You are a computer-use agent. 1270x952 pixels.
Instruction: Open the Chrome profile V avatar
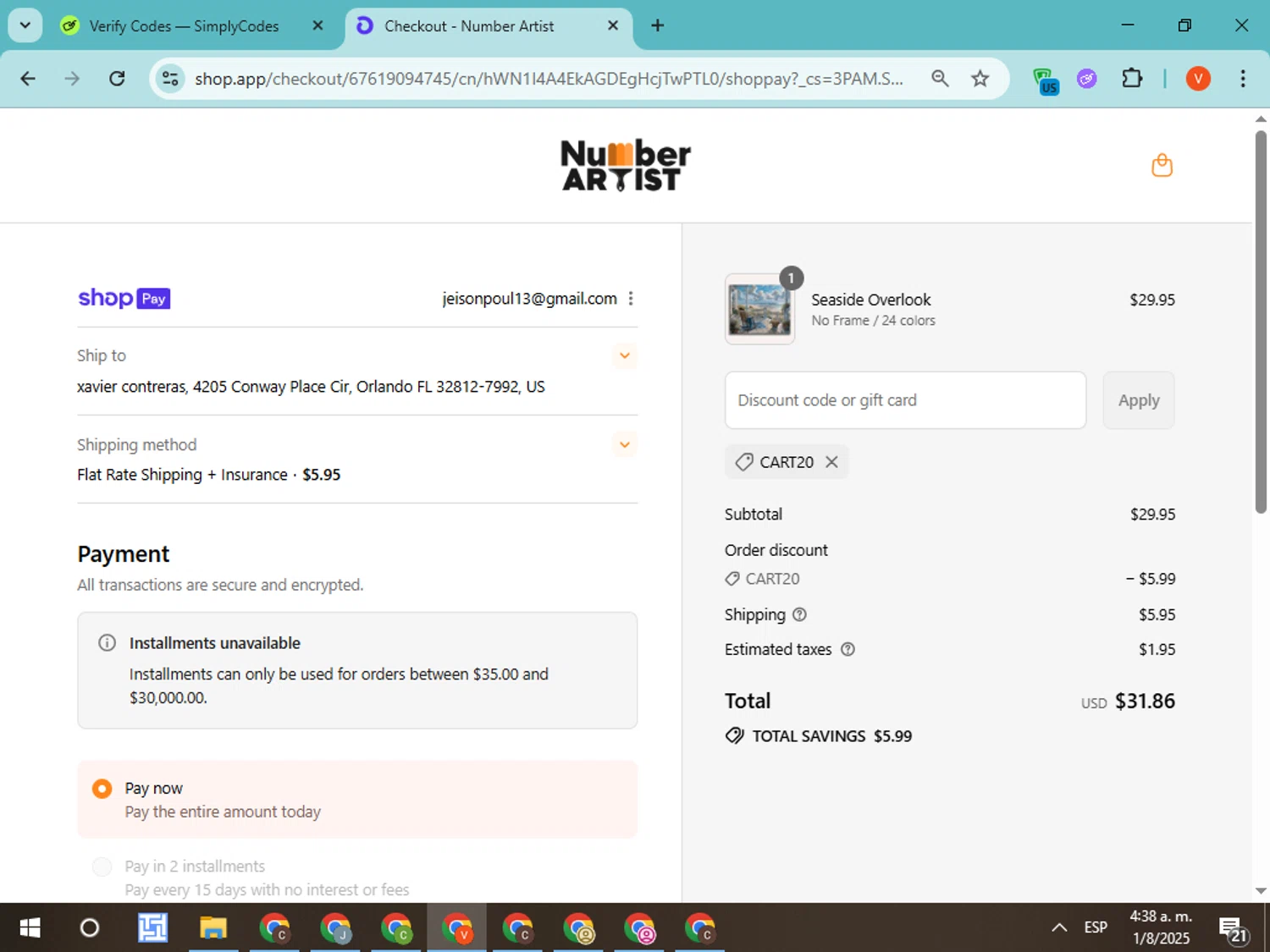tap(1198, 79)
